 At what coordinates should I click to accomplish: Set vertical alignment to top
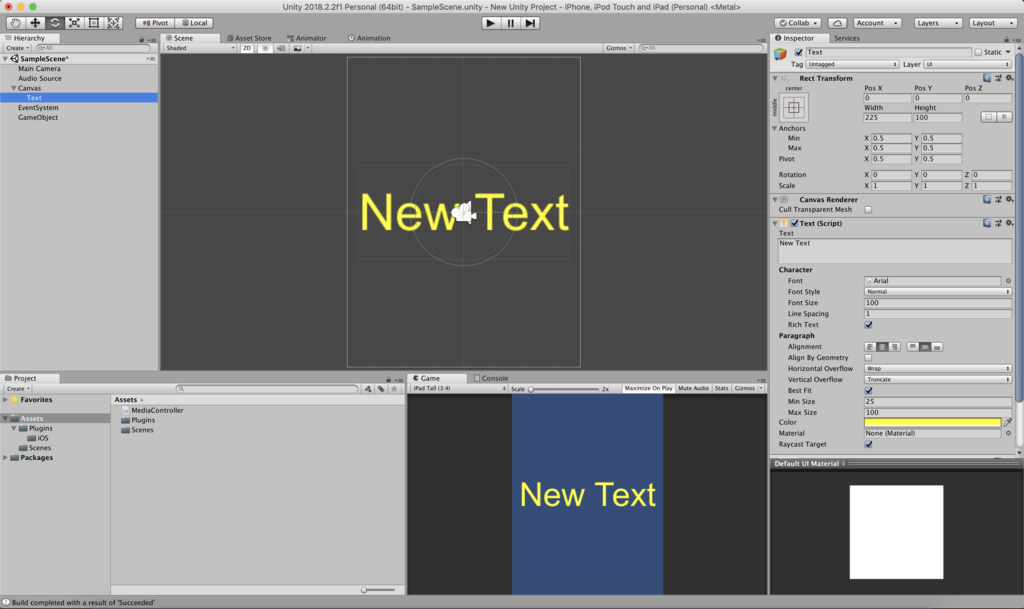pyautogui.click(x=913, y=347)
